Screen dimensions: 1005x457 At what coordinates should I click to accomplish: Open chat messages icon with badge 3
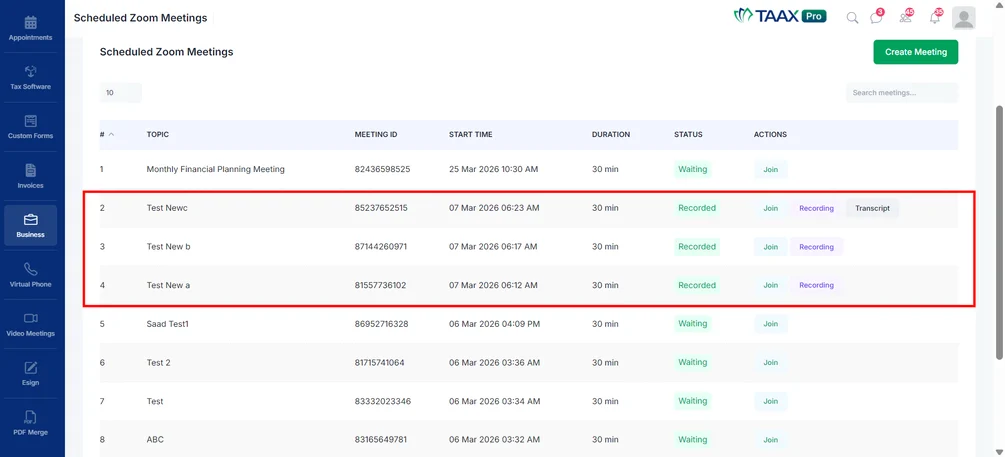(x=876, y=17)
